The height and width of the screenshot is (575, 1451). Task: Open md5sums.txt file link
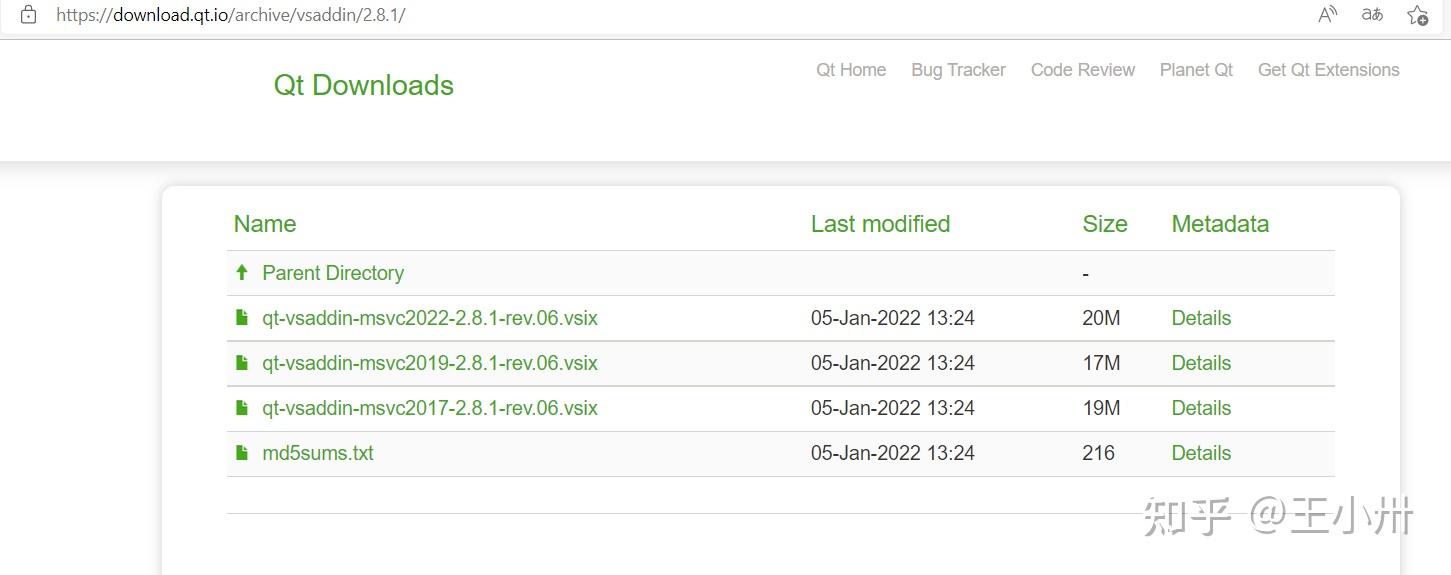tap(318, 453)
